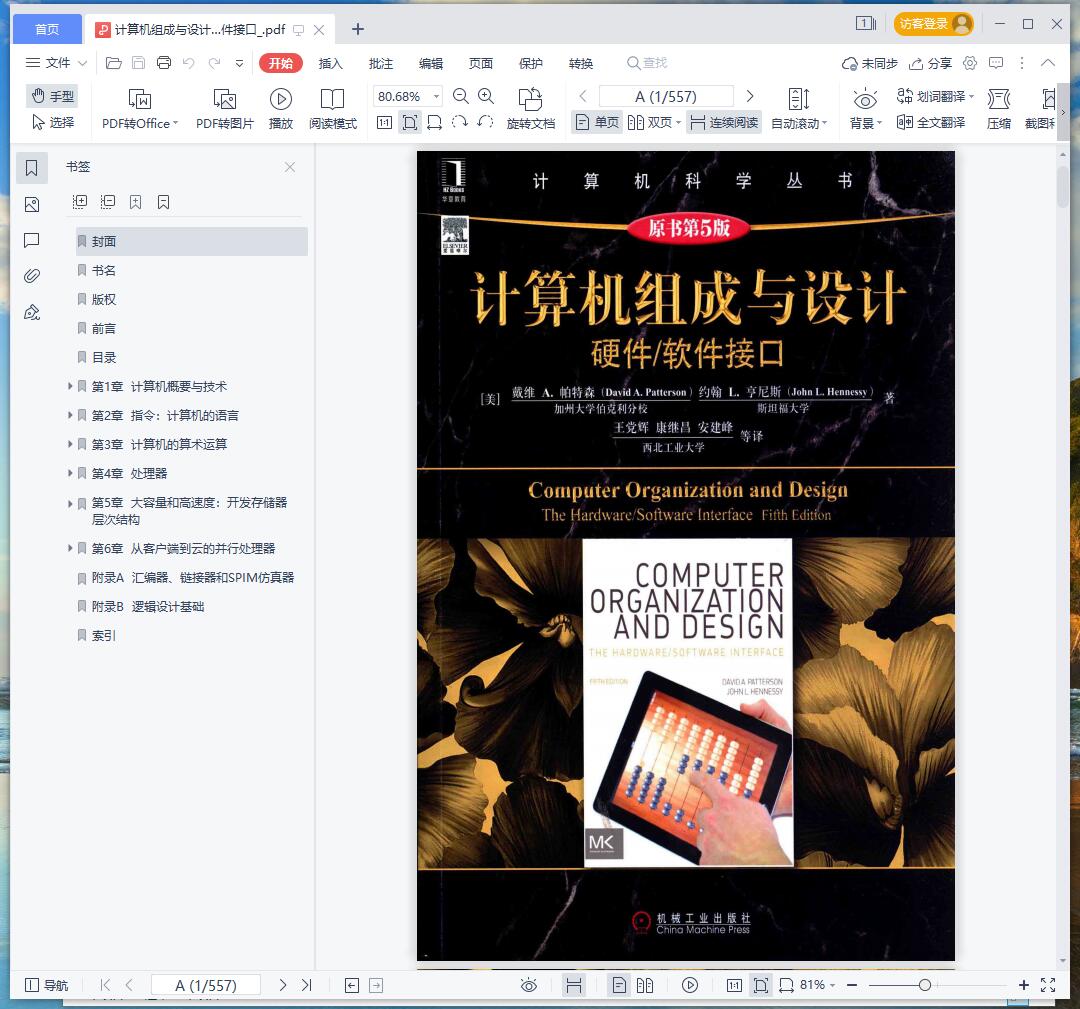1080x1009 pixels.
Task: Select the hand tool (手型)
Action: click(52, 96)
